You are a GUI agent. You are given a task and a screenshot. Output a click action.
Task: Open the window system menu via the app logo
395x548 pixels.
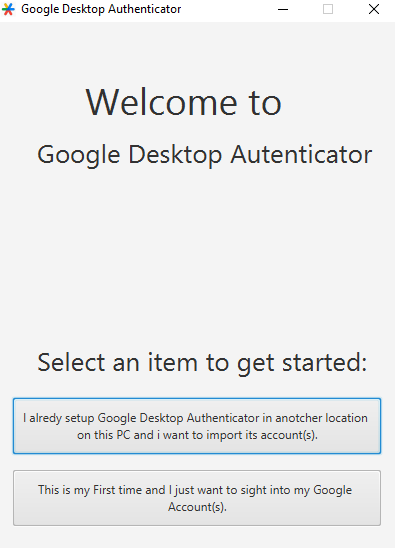8,9
